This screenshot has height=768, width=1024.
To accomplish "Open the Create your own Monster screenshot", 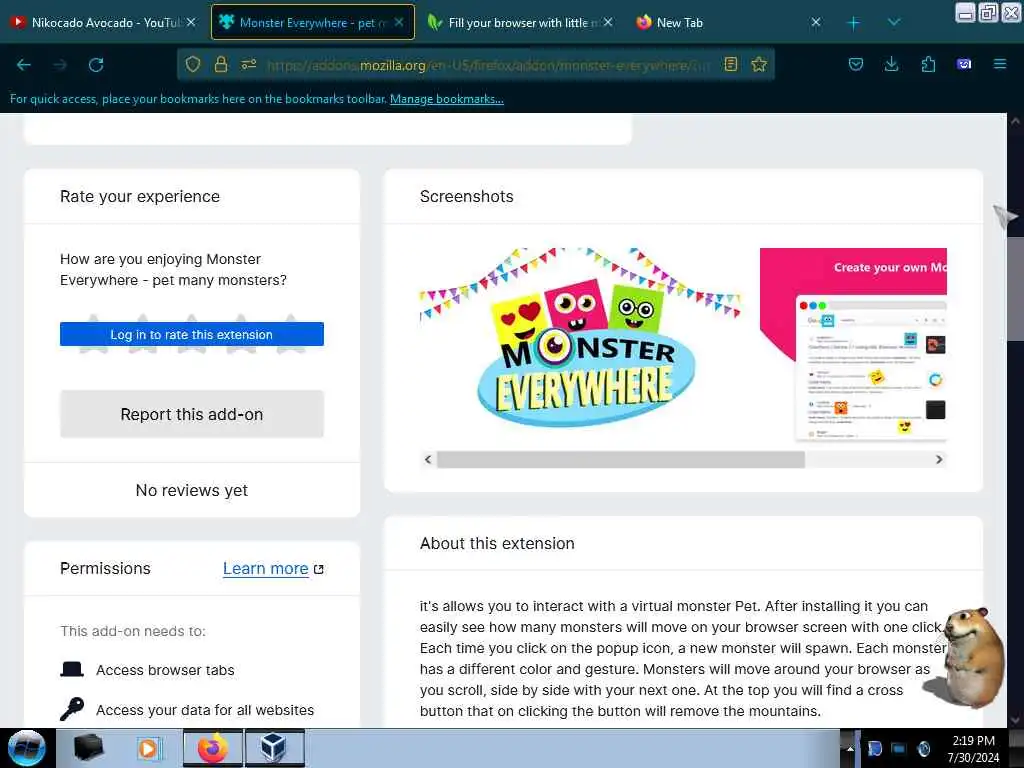I will pos(853,346).
